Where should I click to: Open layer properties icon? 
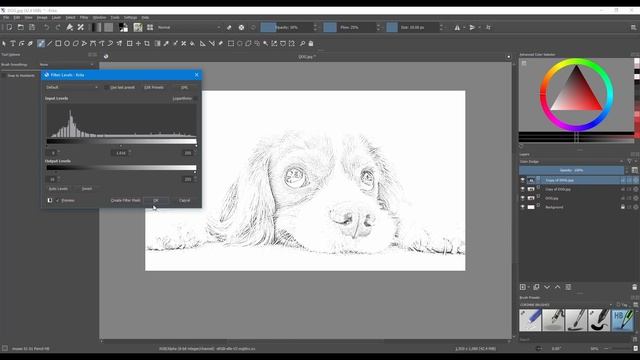[568, 287]
